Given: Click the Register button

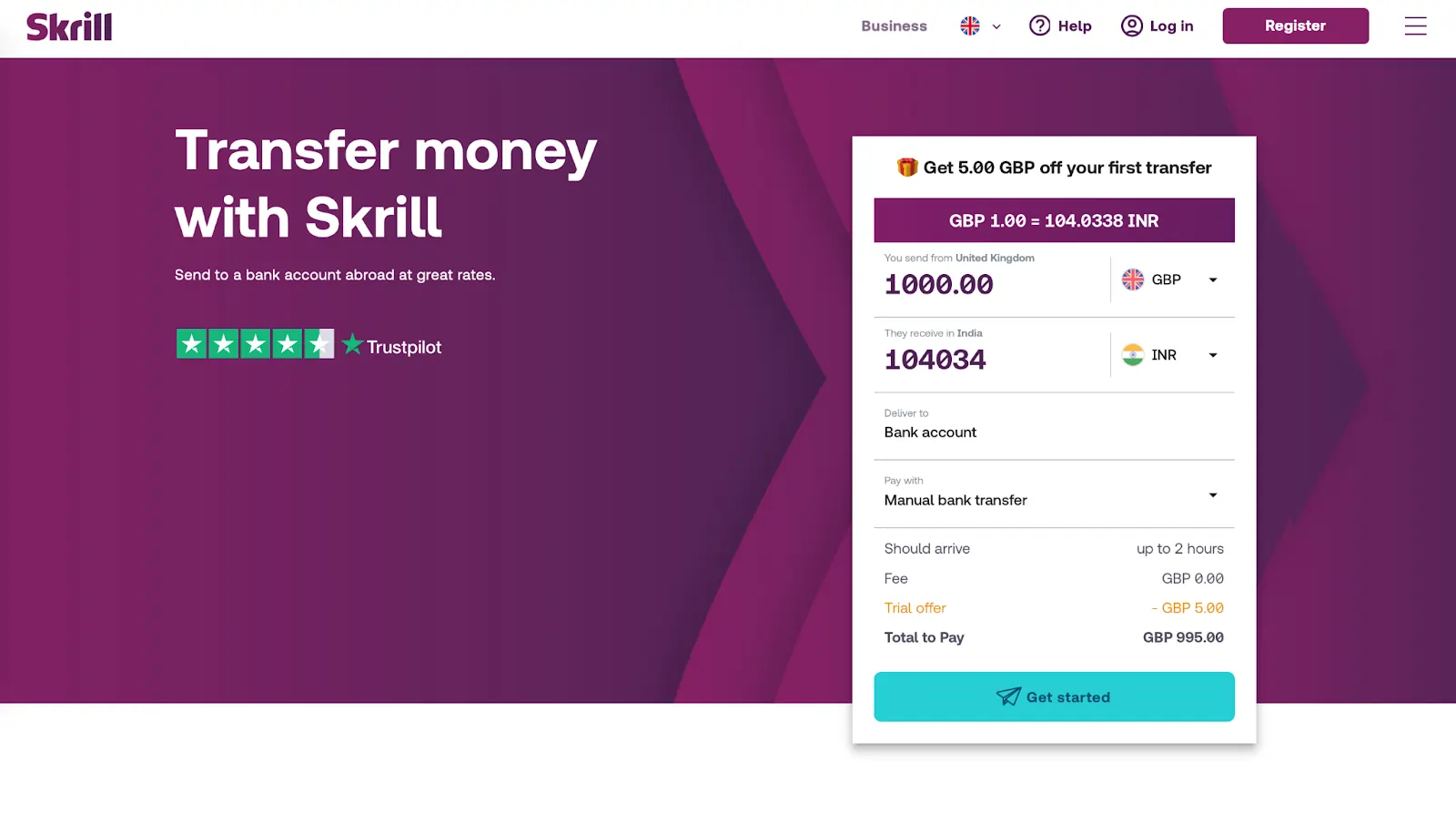Looking at the screenshot, I should pyautogui.click(x=1295, y=25).
